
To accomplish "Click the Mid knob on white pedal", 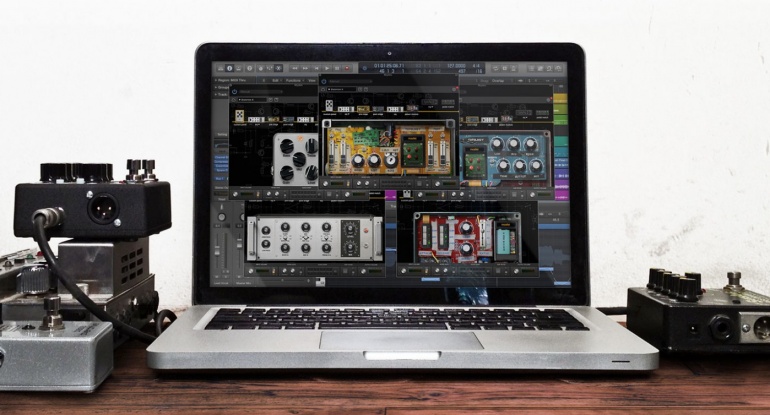I will click(300, 160).
